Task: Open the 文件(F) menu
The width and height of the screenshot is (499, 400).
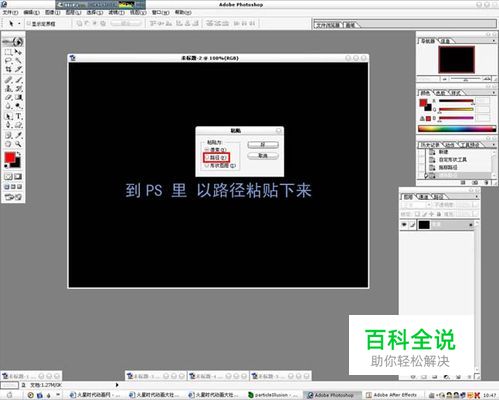Action: 10,12
